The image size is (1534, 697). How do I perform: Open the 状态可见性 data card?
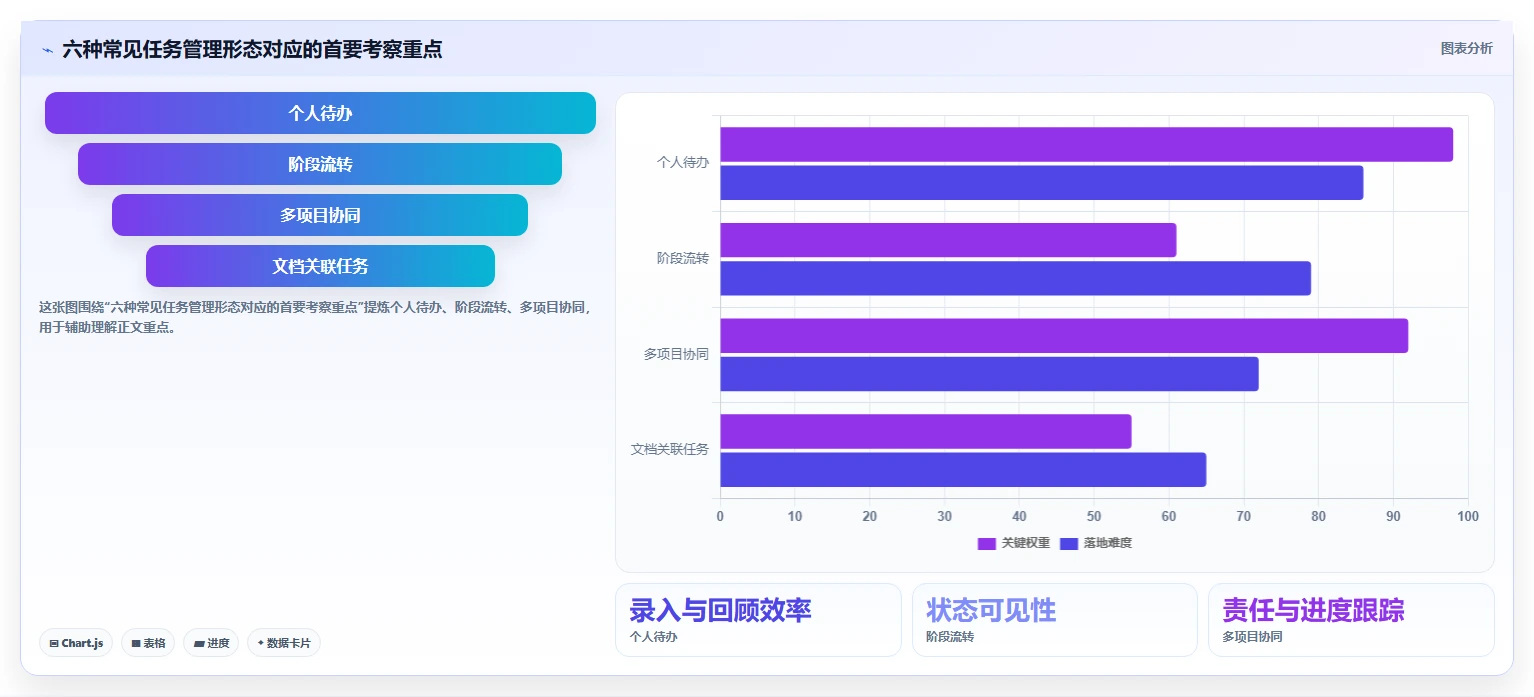(1055, 620)
